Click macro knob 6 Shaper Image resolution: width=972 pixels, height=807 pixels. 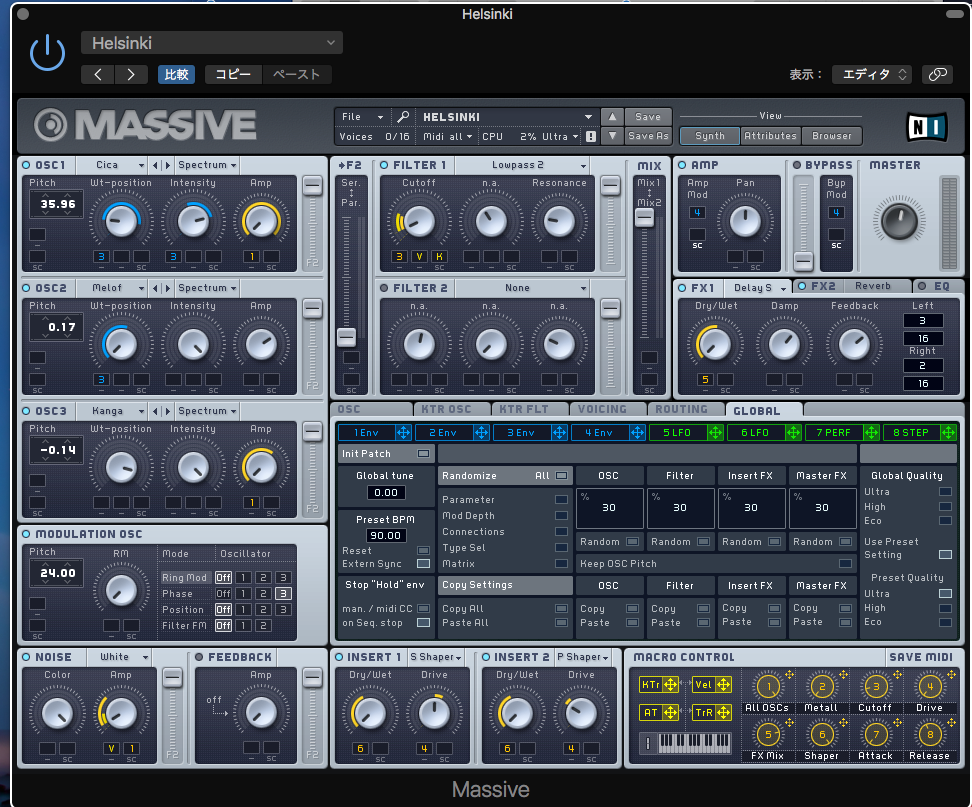tap(822, 734)
